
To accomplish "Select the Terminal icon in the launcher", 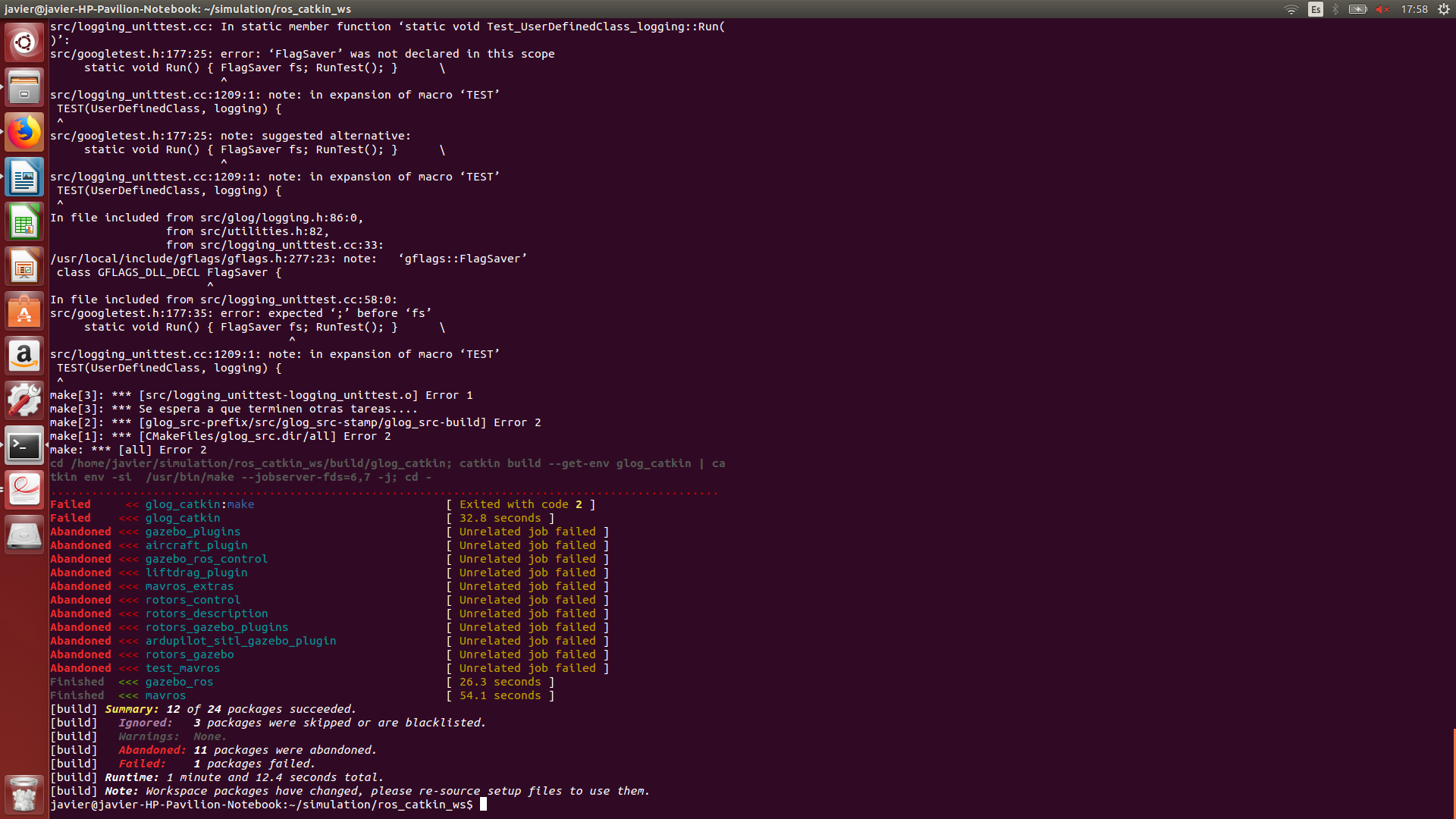I will pyautogui.click(x=24, y=445).
